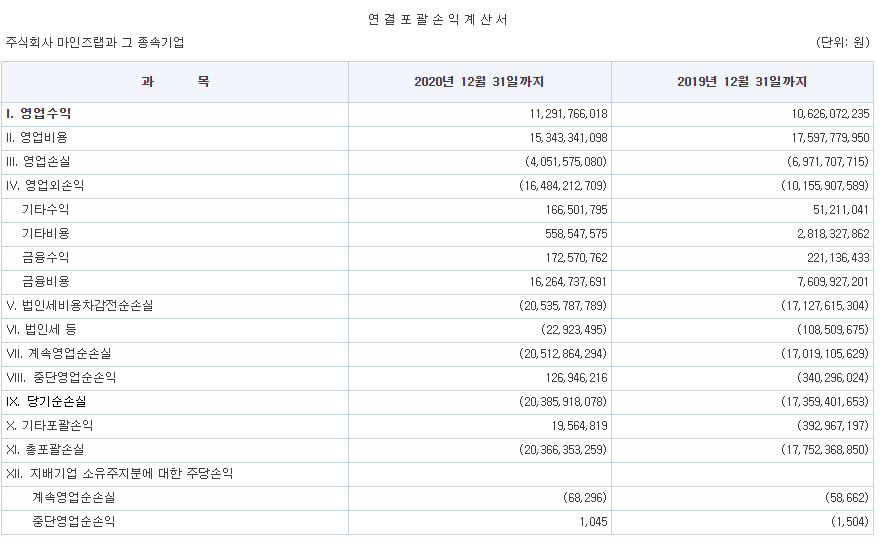Select row label 금융수익
Screen dimensions: 880x556
tap(45, 258)
